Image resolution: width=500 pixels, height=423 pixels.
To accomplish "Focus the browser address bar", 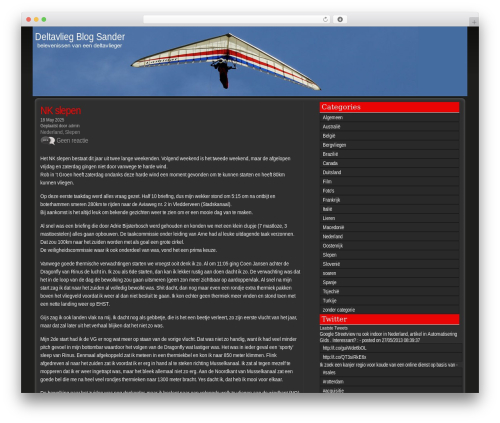I will [x=236, y=19].
